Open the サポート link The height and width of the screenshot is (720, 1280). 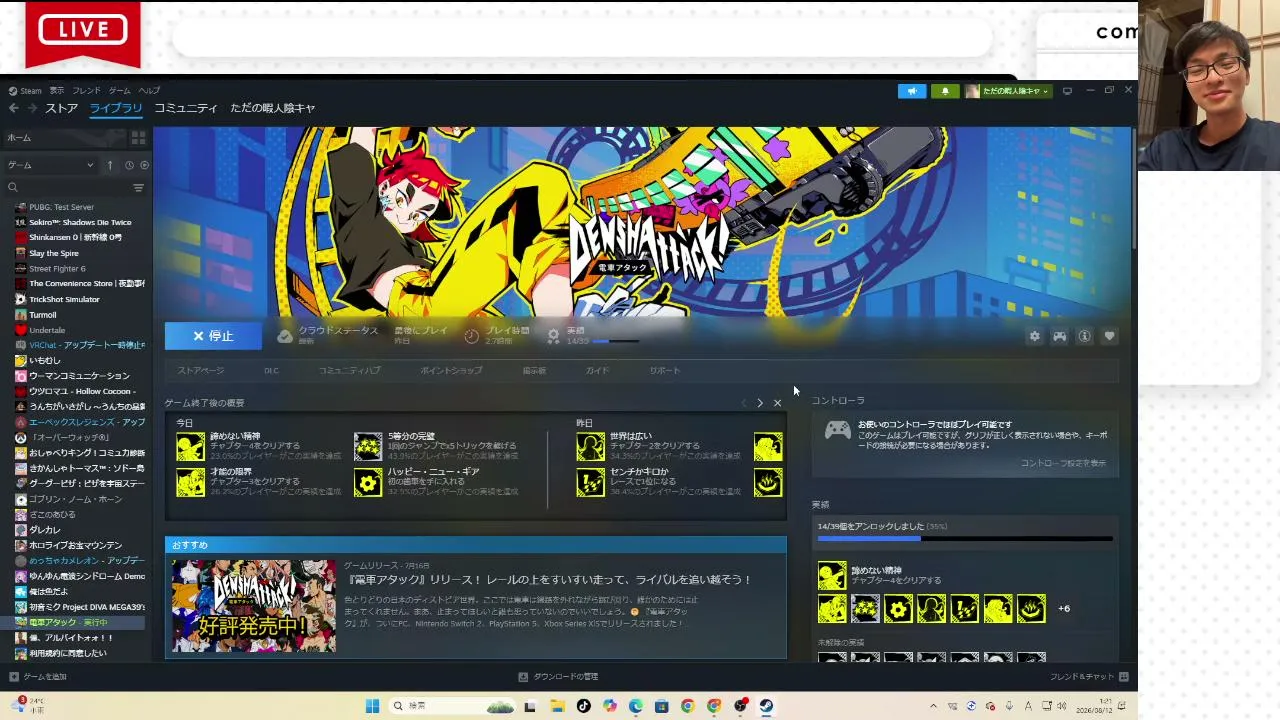click(x=665, y=371)
